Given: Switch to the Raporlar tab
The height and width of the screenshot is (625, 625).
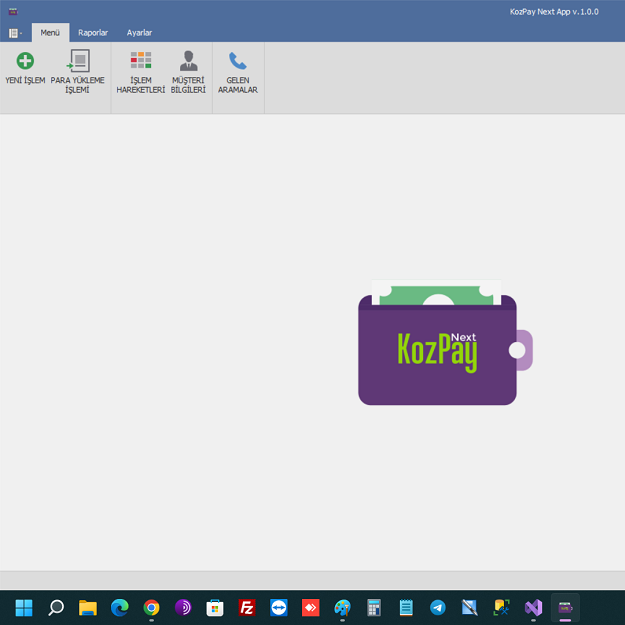Looking at the screenshot, I should click(x=93, y=33).
